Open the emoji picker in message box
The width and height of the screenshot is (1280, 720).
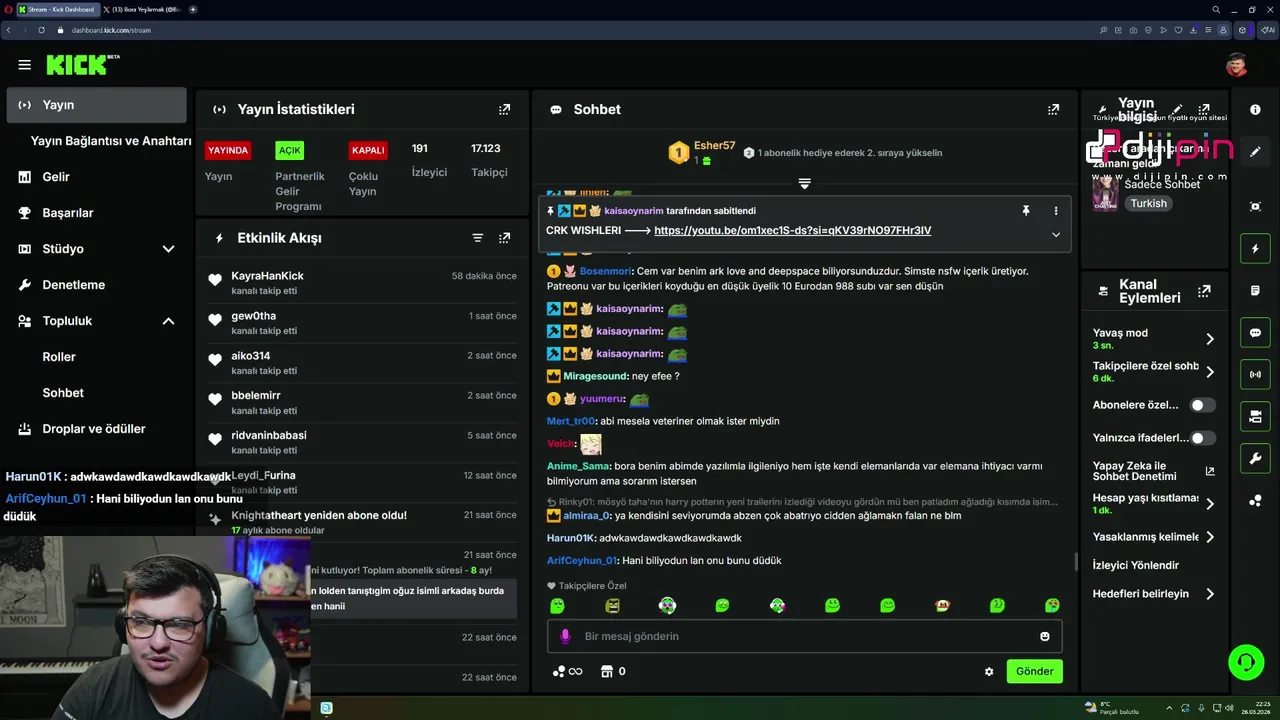[x=1045, y=636]
